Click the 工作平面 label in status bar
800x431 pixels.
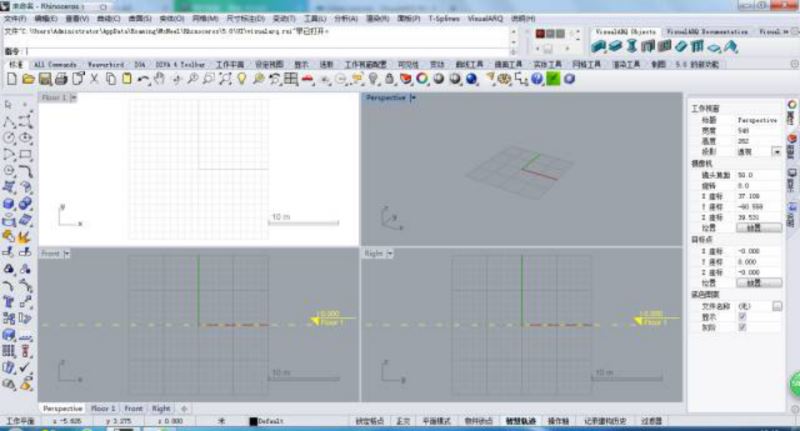(x=19, y=421)
